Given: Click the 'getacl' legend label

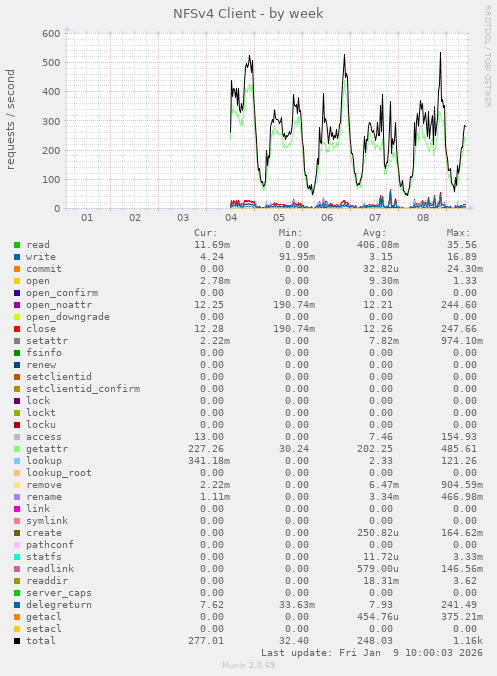Looking at the screenshot, I should 44,617.
